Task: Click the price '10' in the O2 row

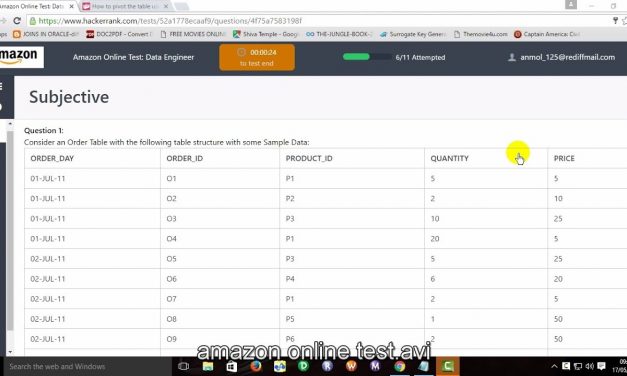Action: pyautogui.click(x=558, y=198)
